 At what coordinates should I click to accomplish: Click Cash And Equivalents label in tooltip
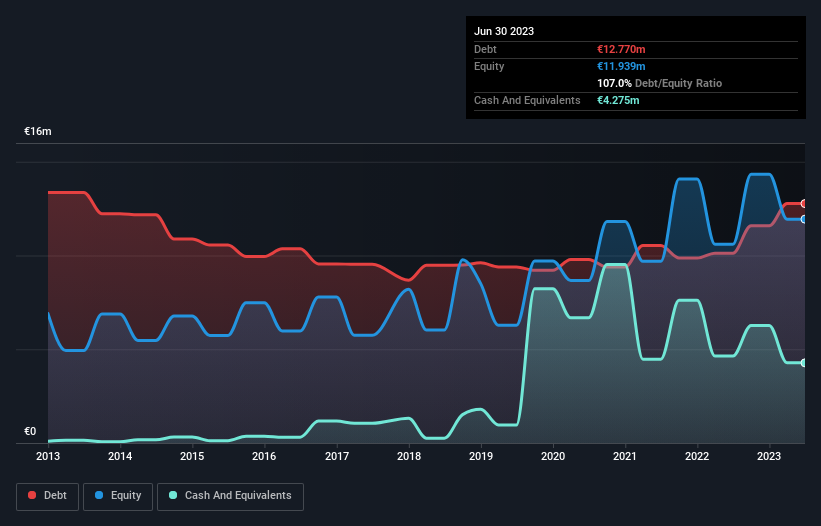click(527, 100)
